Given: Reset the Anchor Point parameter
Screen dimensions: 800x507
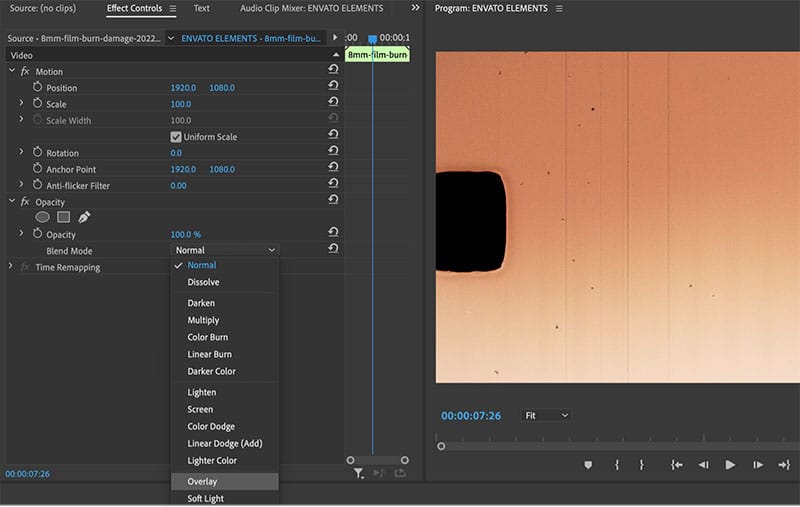Looking at the screenshot, I should 333,167.
